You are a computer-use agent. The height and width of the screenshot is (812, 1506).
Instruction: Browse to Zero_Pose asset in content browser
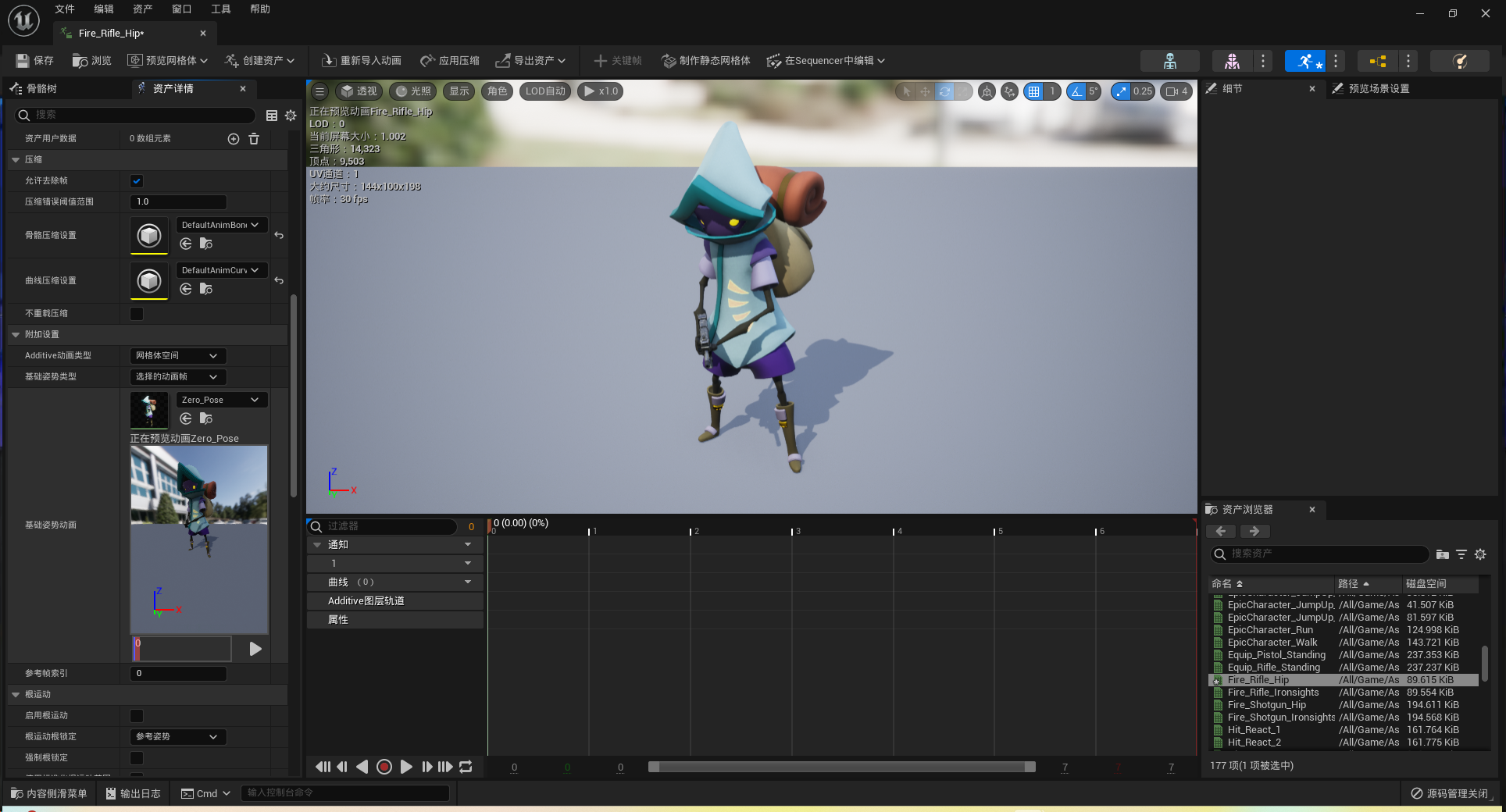pyautogui.click(x=206, y=418)
